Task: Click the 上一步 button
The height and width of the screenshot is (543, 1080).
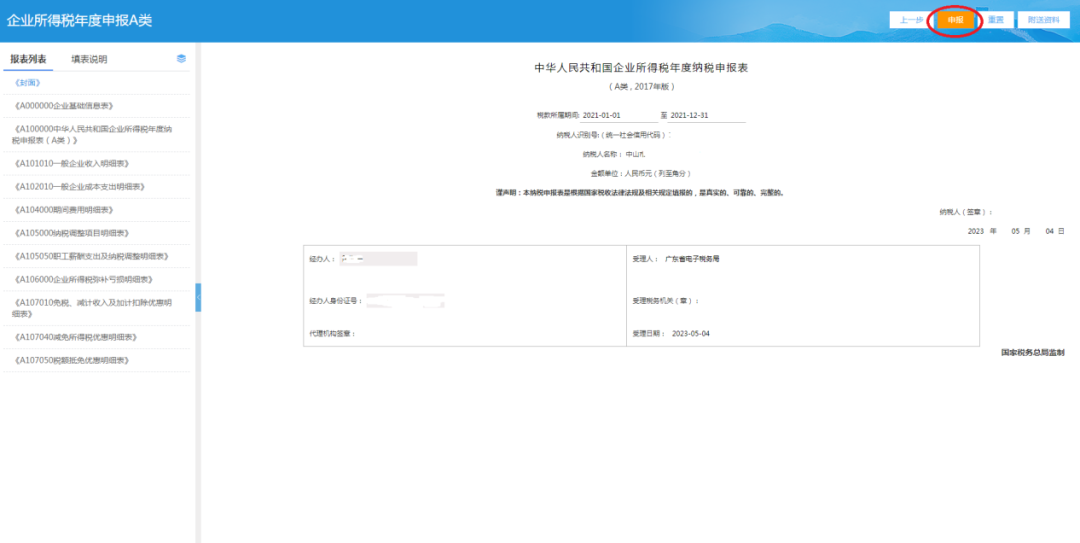Action: point(911,20)
